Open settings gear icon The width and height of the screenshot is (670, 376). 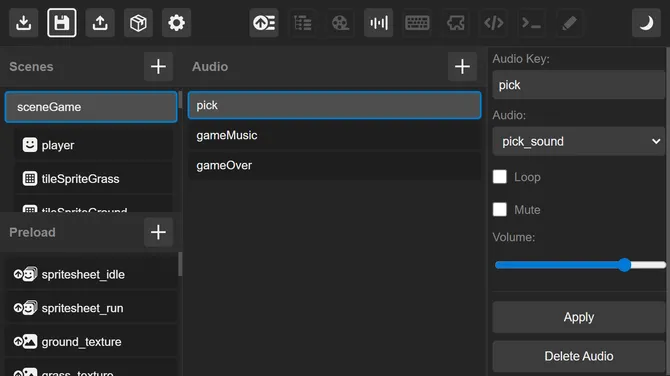click(176, 23)
